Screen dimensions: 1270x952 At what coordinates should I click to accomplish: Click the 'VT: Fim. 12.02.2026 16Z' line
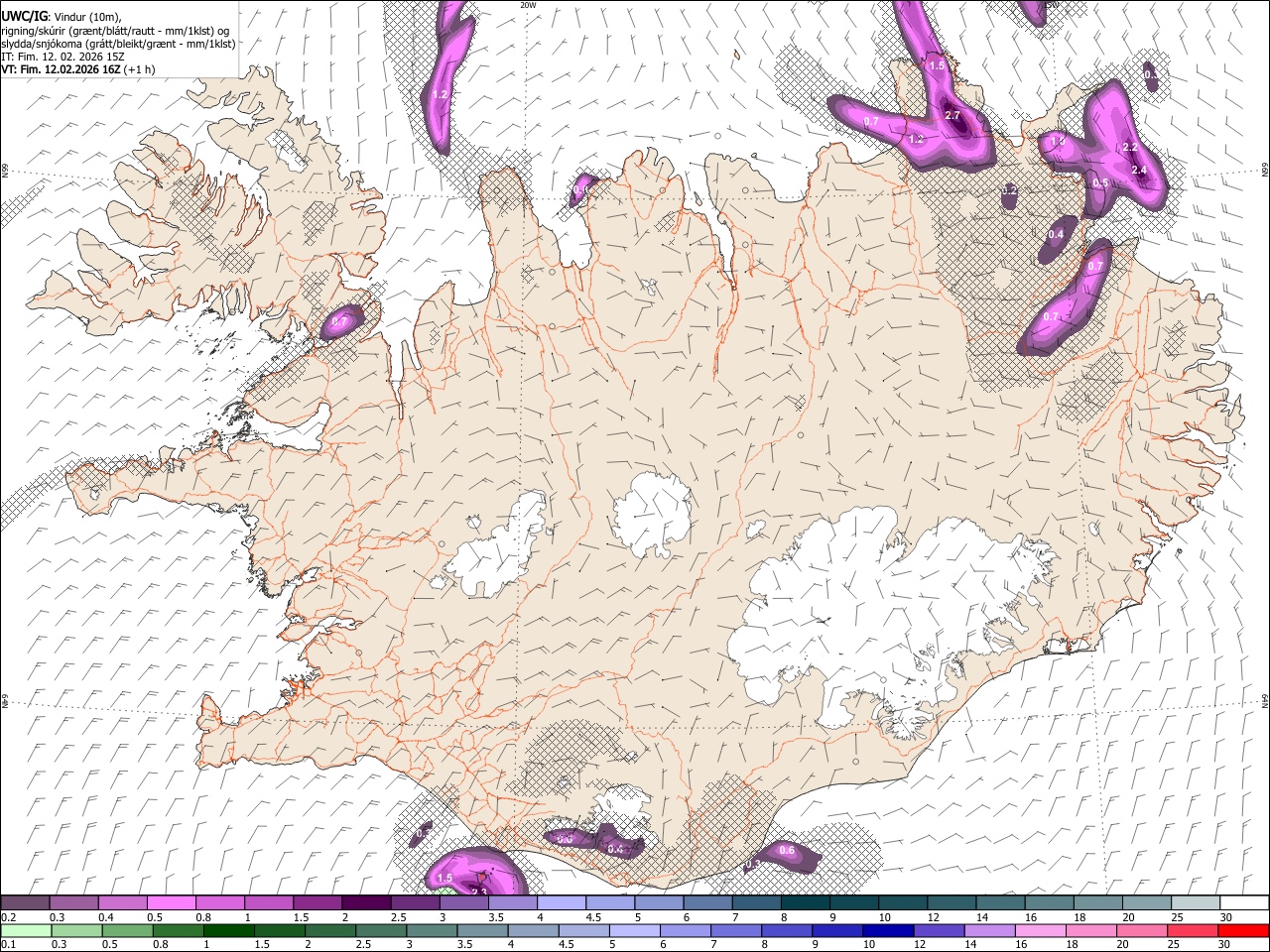tap(62, 69)
